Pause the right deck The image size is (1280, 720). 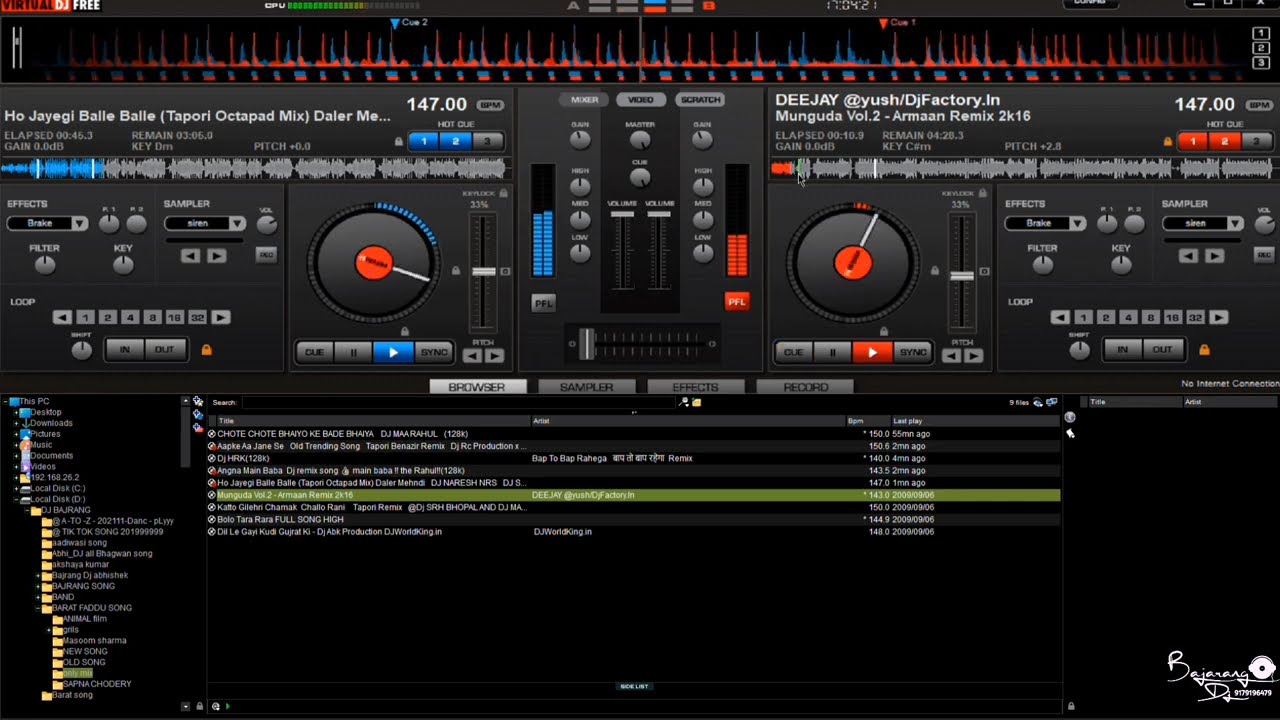tap(833, 352)
